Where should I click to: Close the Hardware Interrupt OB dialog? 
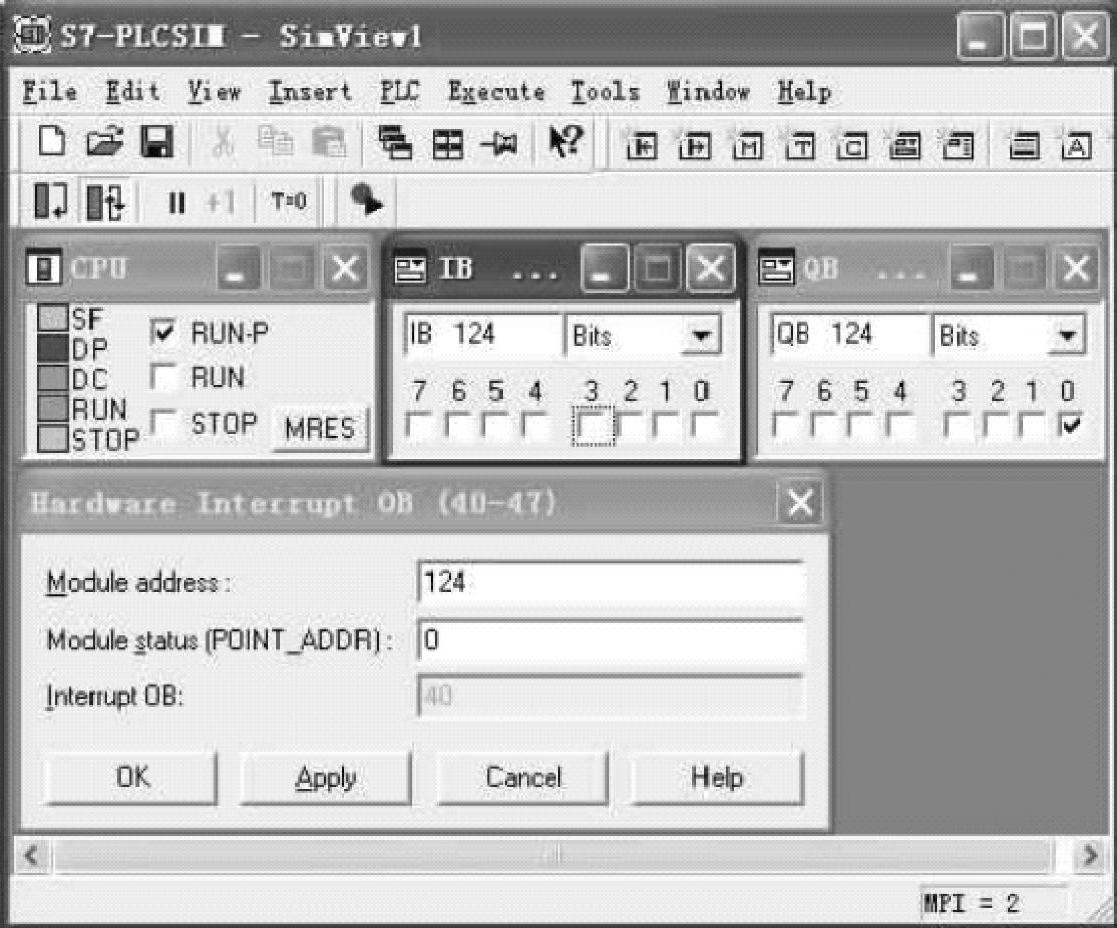pos(799,502)
